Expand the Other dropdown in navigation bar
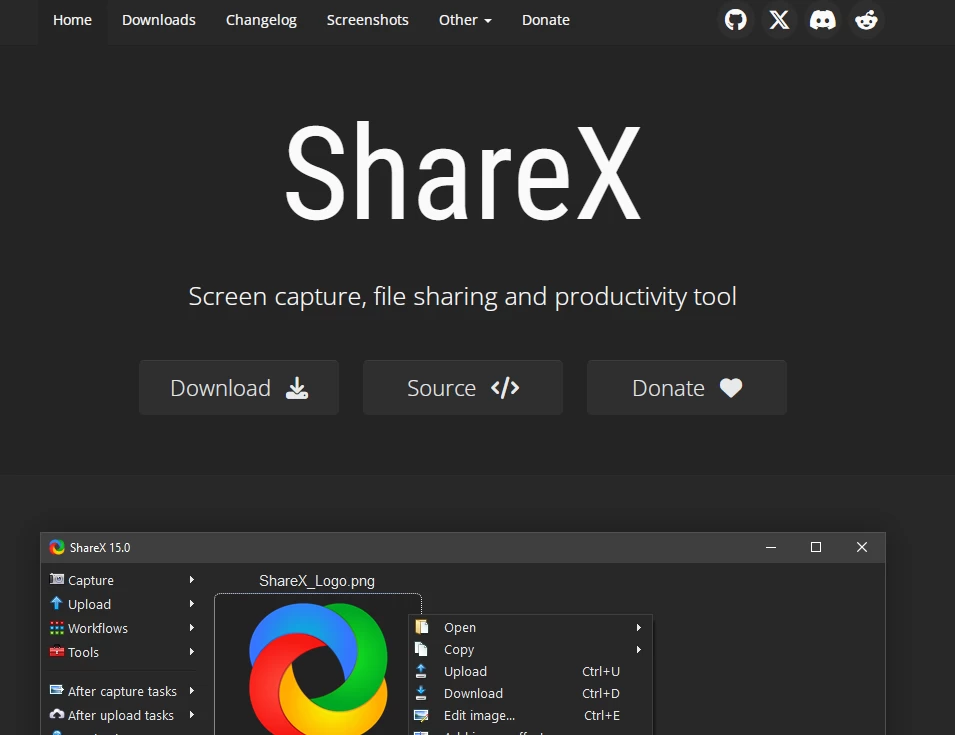Image resolution: width=955 pixels, height=735 pixels. (x=465, y=20)
